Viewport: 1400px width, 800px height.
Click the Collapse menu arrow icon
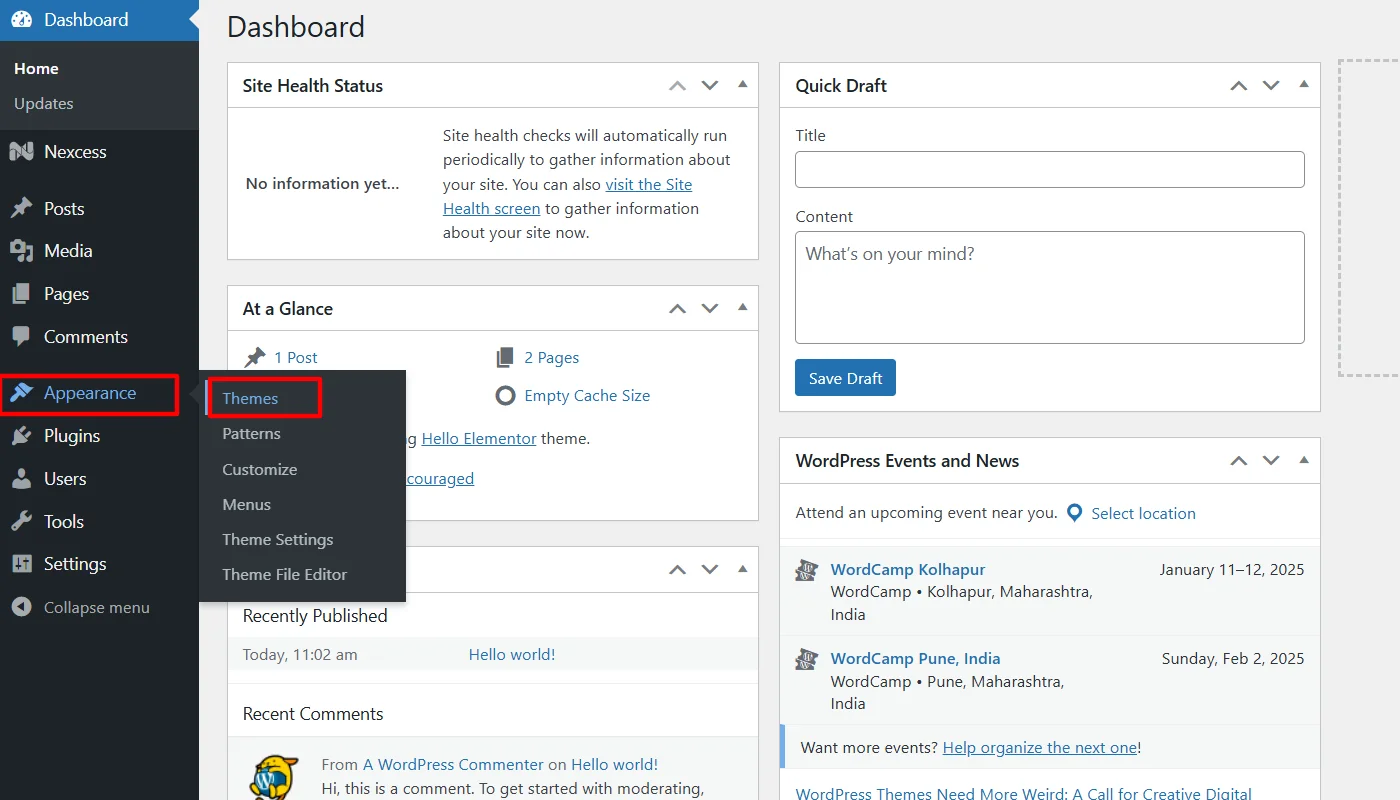[21, 607]
